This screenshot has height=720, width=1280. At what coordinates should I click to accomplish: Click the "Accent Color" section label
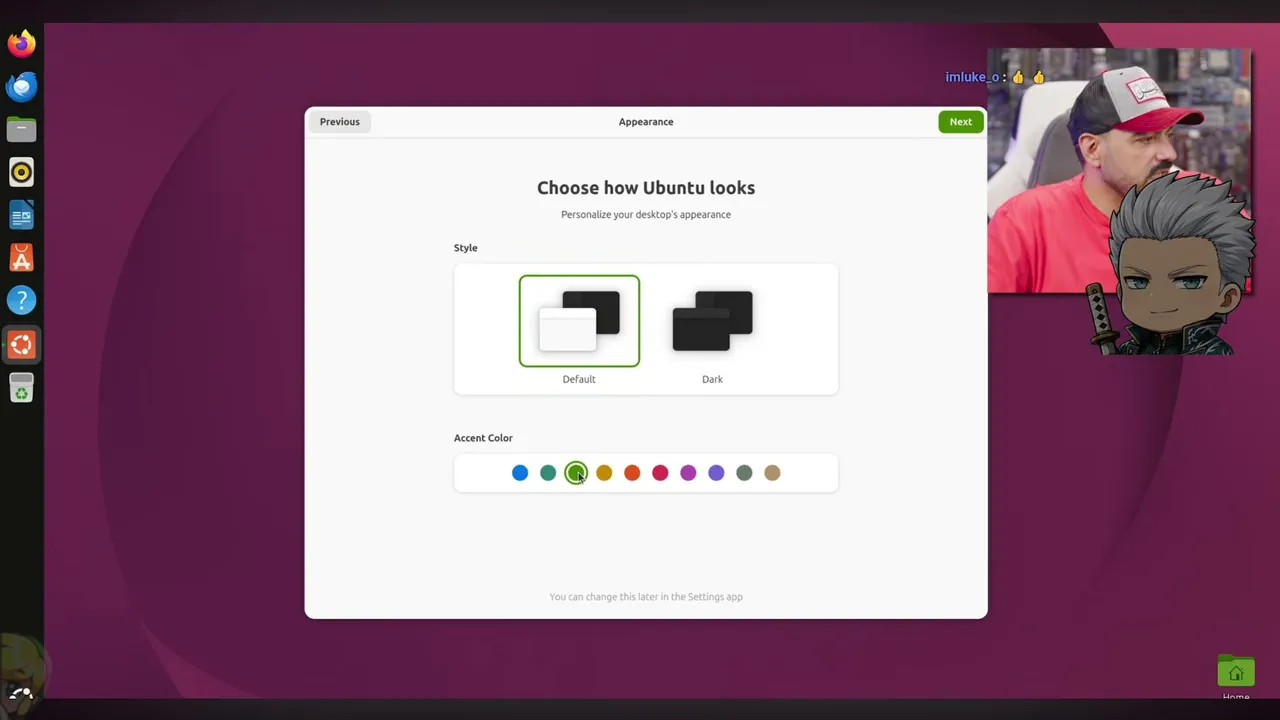coord(483,438)
